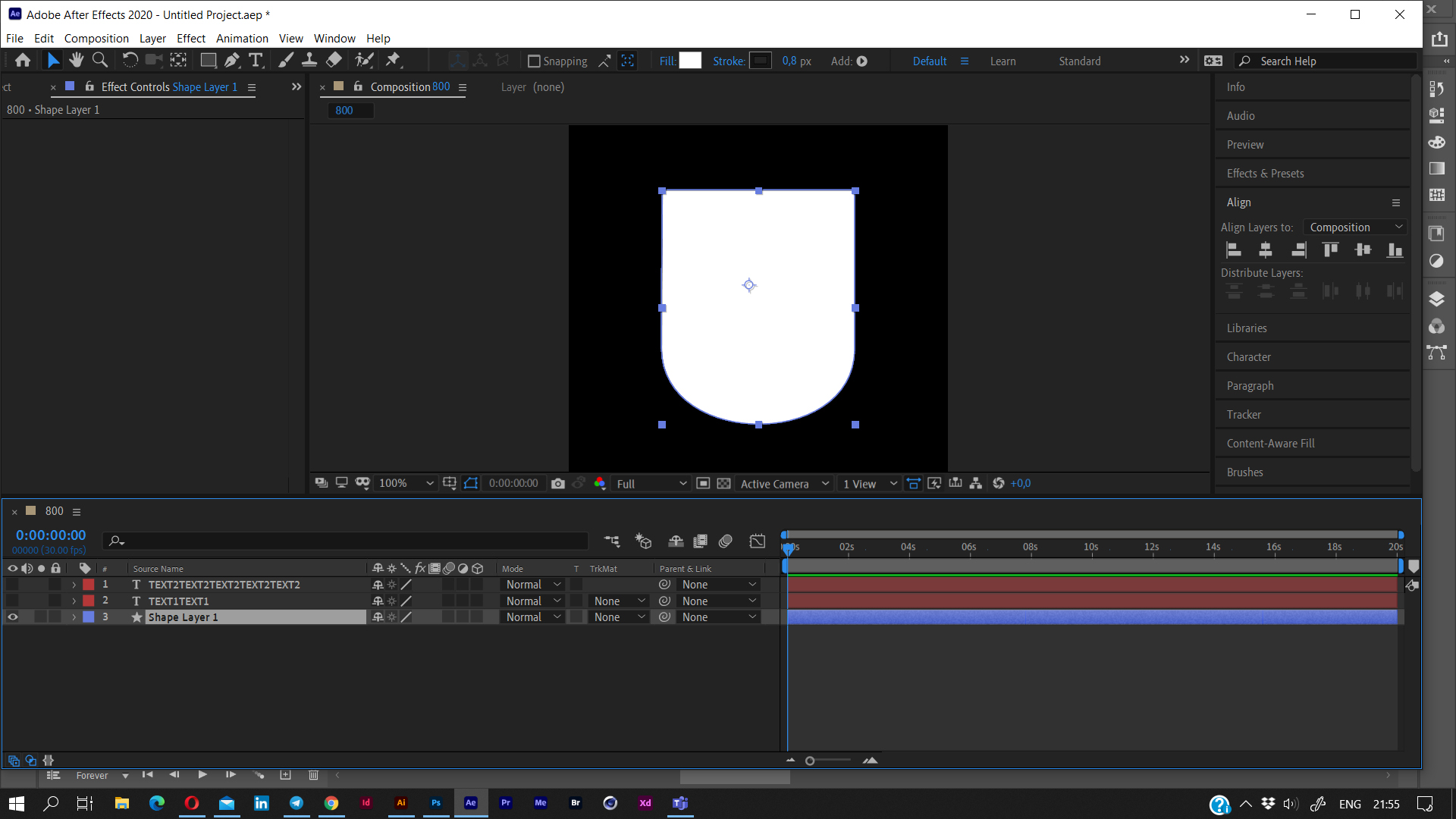Expand the Shape Layer 1 properties arrow
The image size is (1456, 819).
pos(74,617)
